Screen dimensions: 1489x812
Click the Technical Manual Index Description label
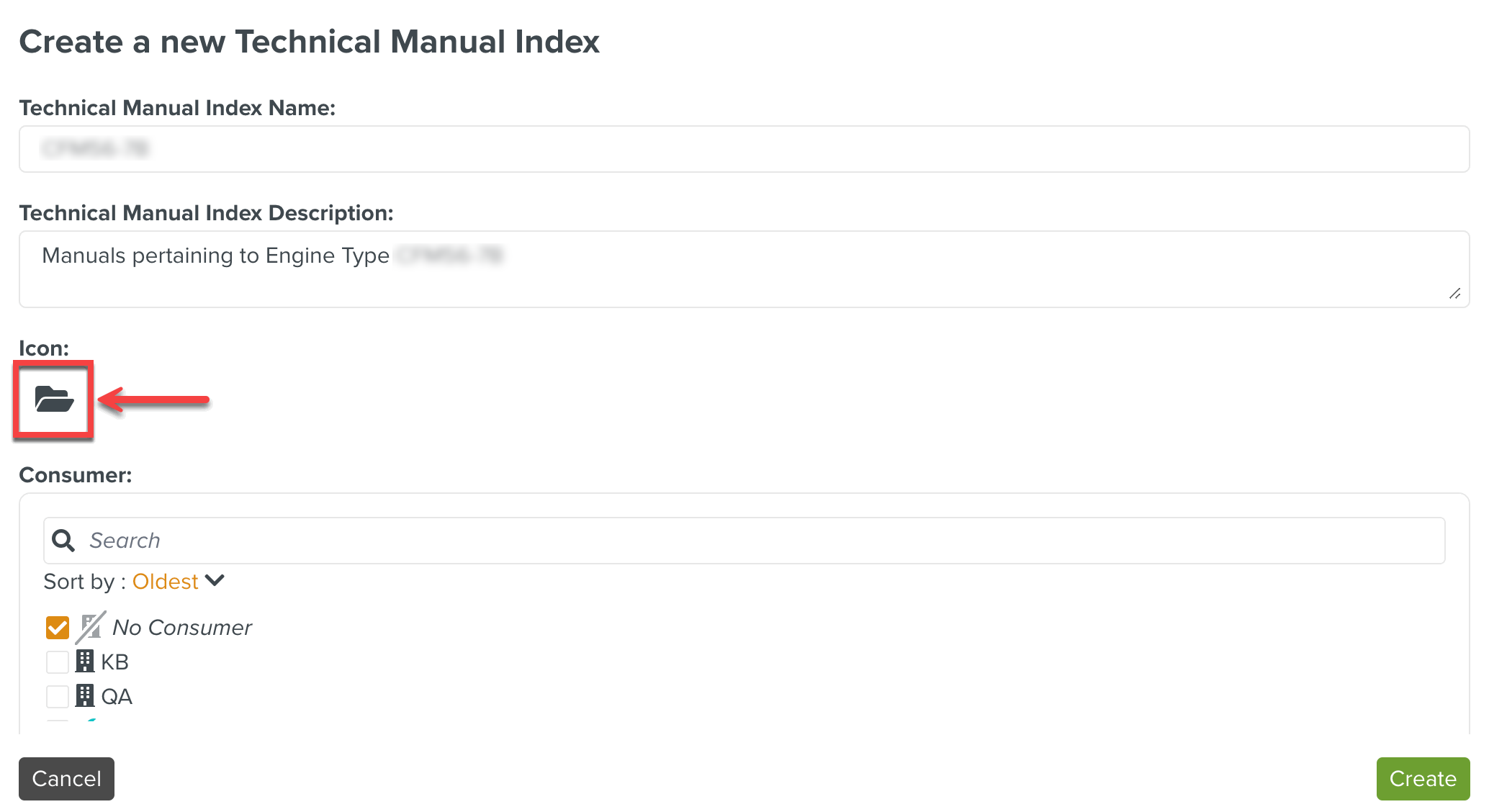point(206,213)
